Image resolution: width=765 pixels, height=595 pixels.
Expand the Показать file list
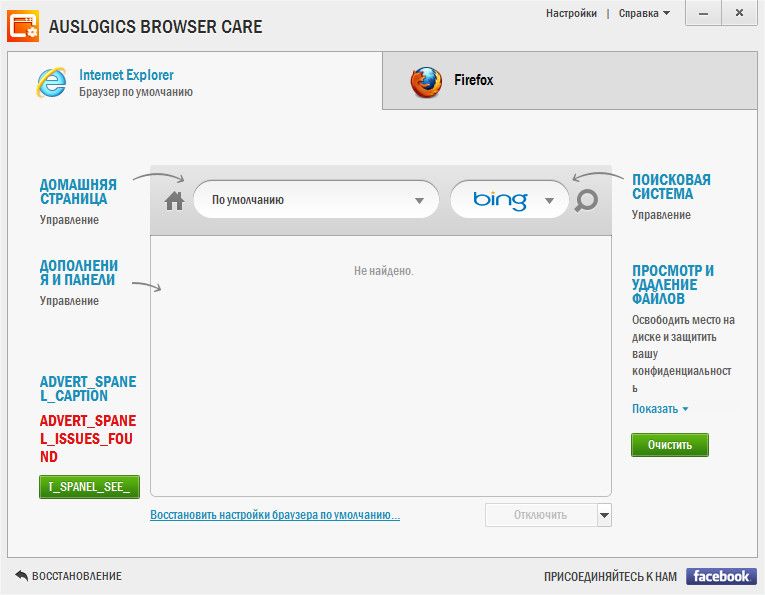[x=660, y=409]
